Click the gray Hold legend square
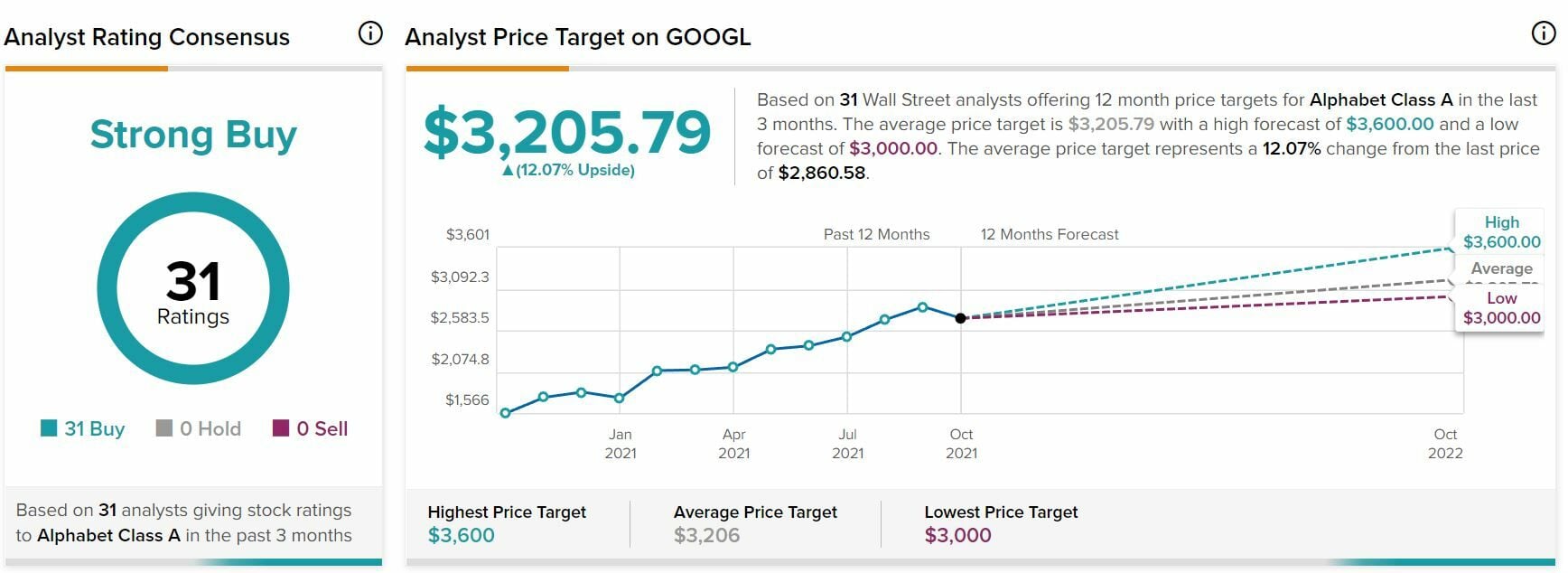This screenshot has width=1568, height=573. [x=163, y=428]
